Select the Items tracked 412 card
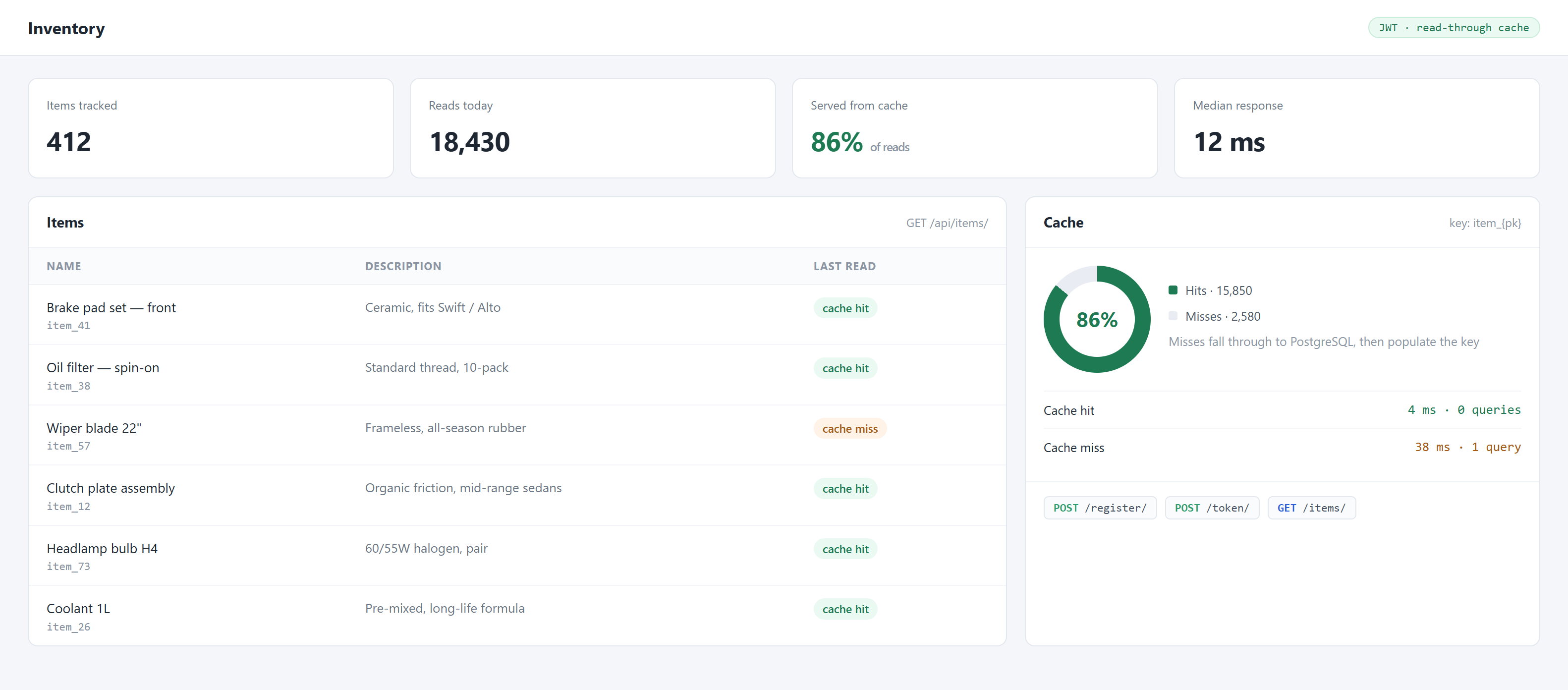This screenshot has height=690, width=1568. click(x=211, y=128)
